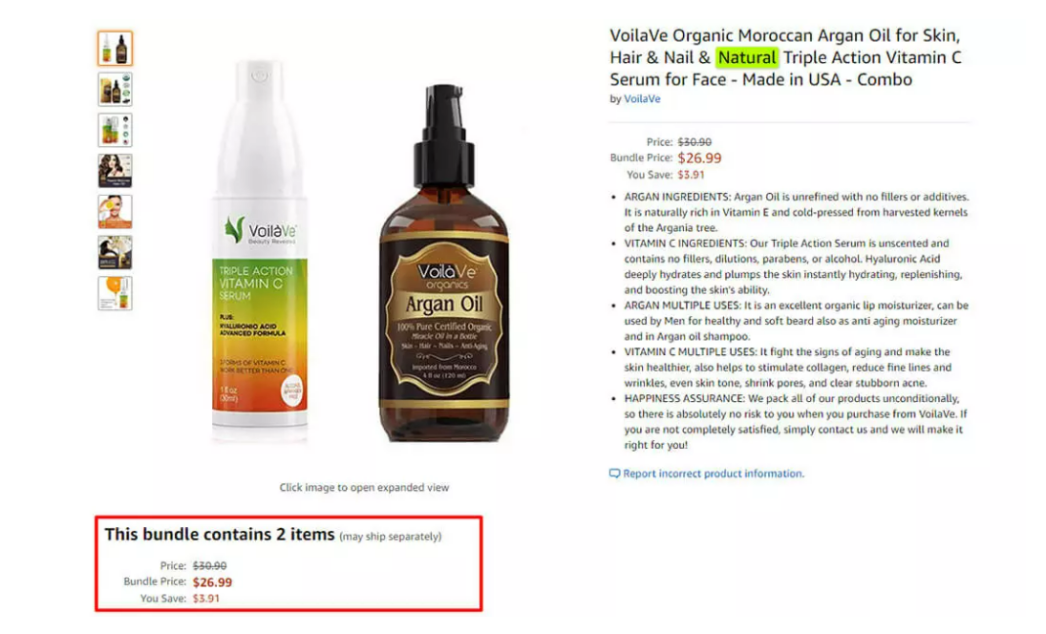
Task: Click the 'Click image to open expanded view' caption
Action: pos(364,487)
